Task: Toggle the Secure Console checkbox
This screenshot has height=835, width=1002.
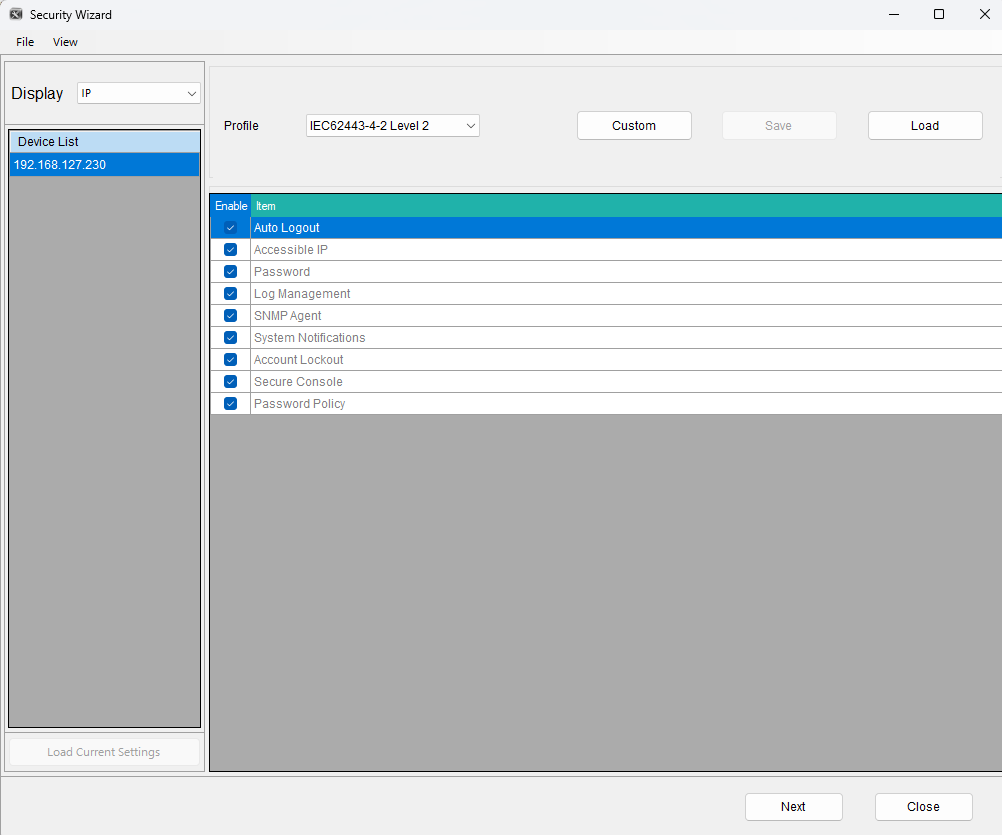Action: (x=230, y=382)
